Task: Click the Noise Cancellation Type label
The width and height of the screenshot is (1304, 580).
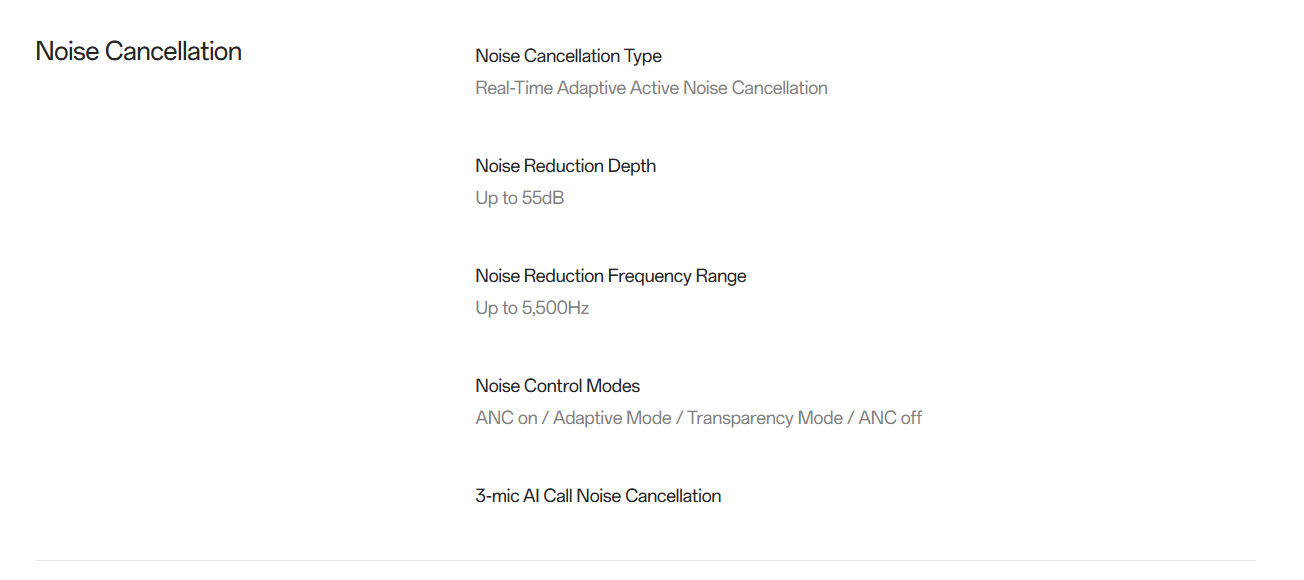Action: click(x=568, y=56)
